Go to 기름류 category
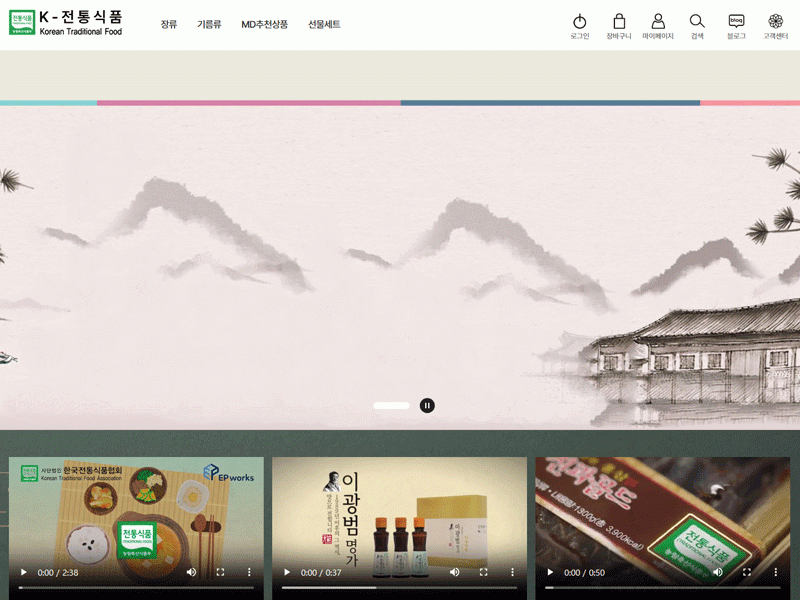Image resolution: width=800 pixels, height=600 pixels. click(209, 24)
